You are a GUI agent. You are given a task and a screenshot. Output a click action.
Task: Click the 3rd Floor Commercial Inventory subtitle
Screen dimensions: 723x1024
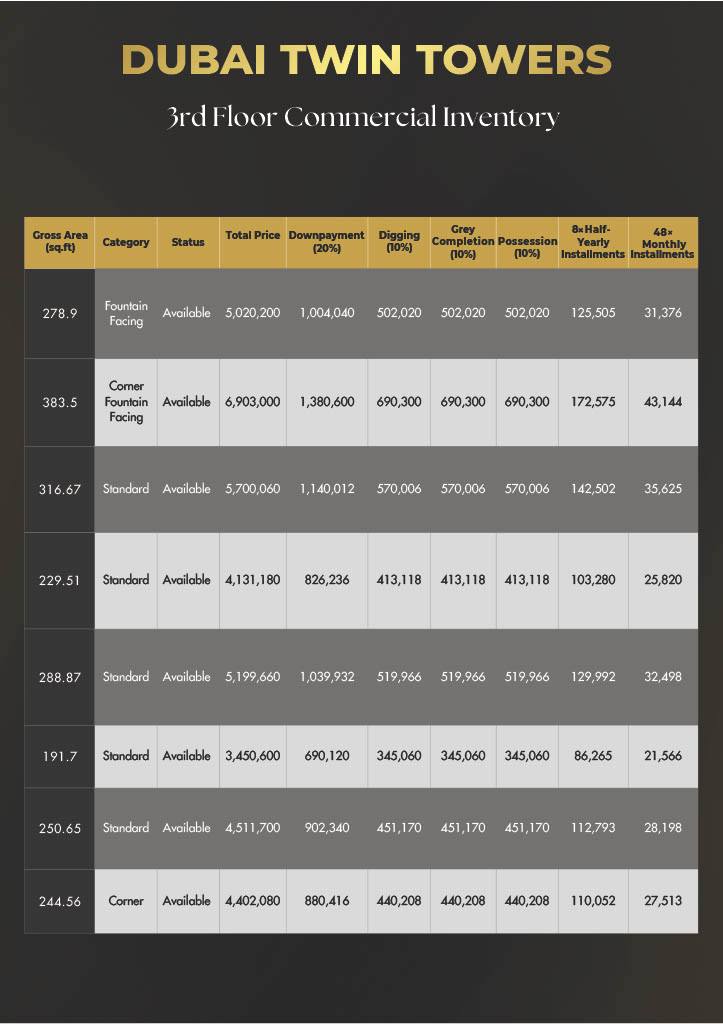364,117
